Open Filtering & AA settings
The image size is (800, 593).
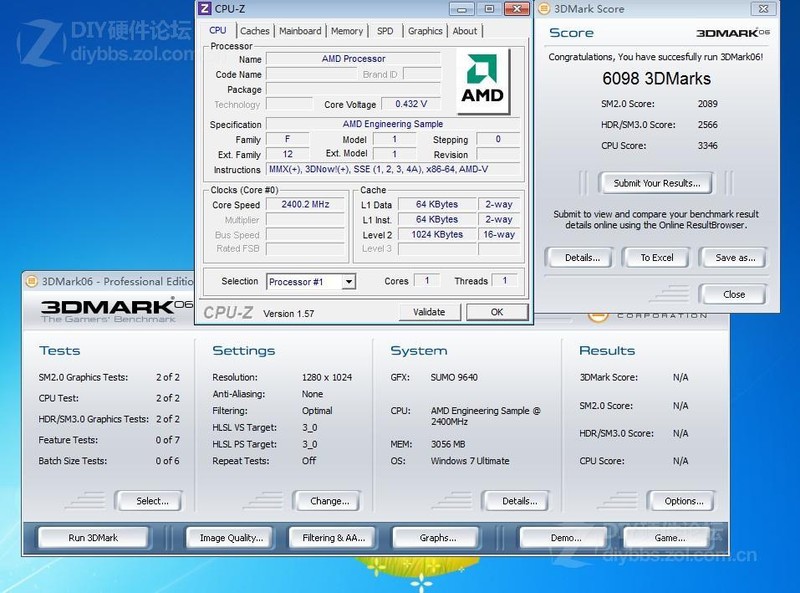point(333,538)
